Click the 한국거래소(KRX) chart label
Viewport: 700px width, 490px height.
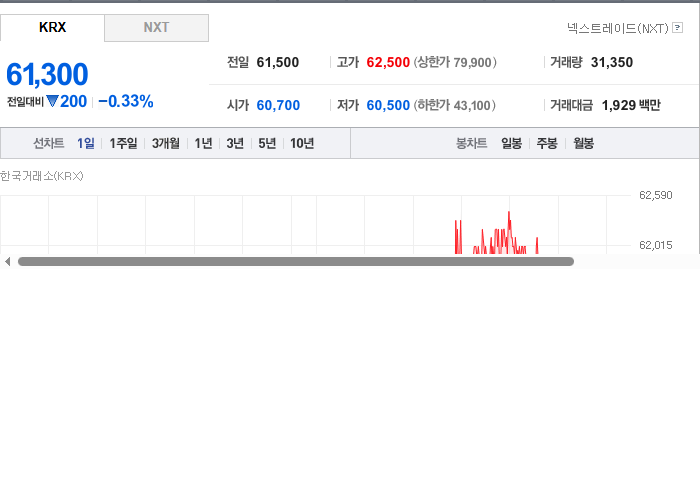[42, 176]
